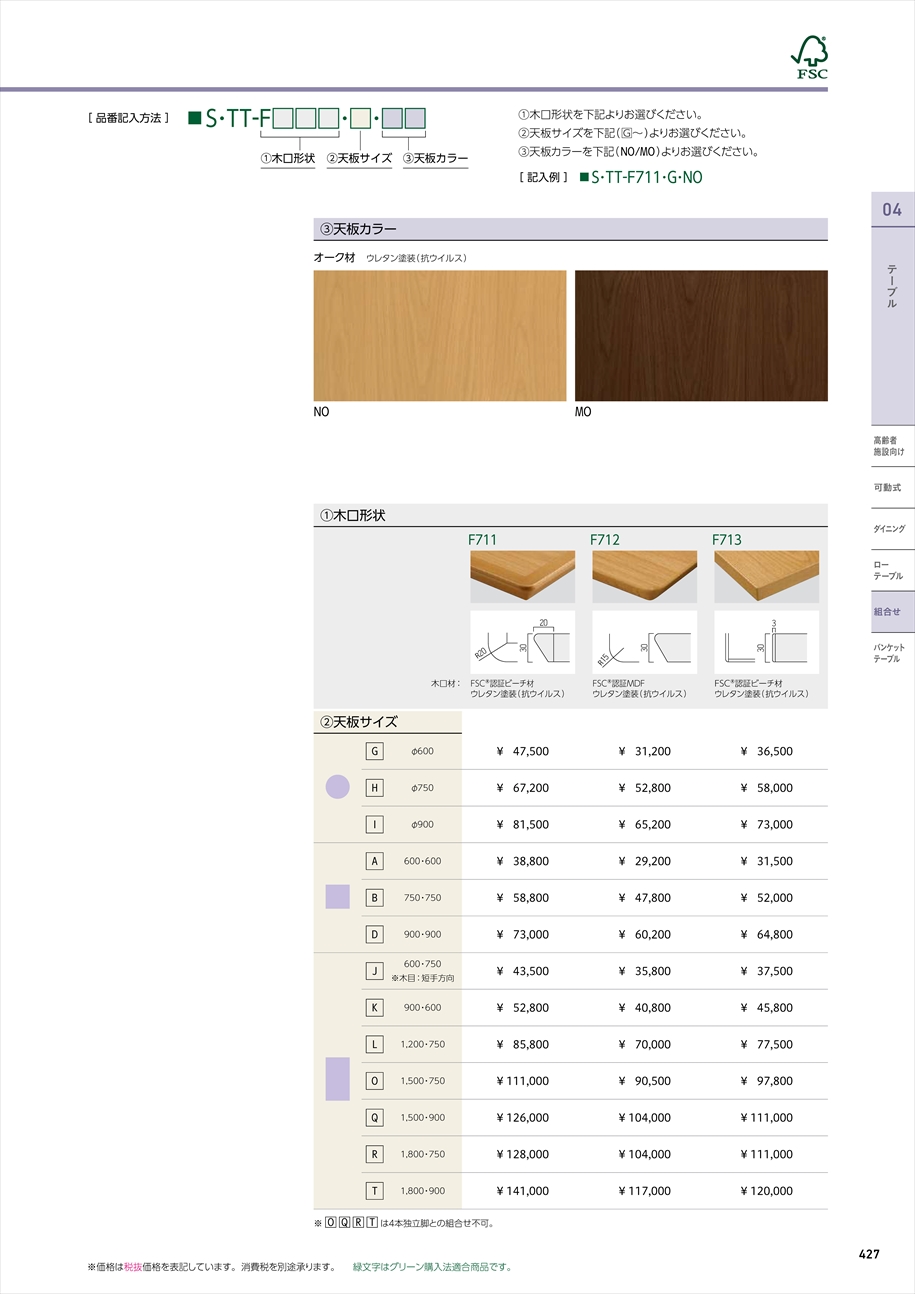Select the MO dark oak color swatch

(701, 336)
